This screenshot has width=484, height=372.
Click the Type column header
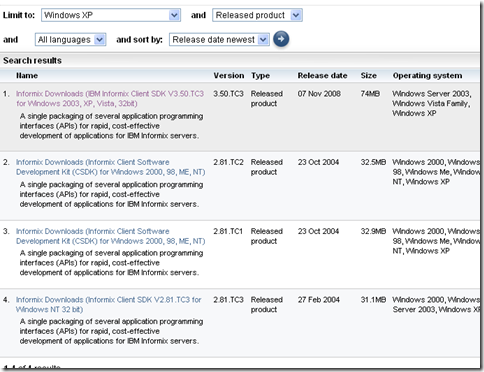pyautogui.click(x=260, y=76)
